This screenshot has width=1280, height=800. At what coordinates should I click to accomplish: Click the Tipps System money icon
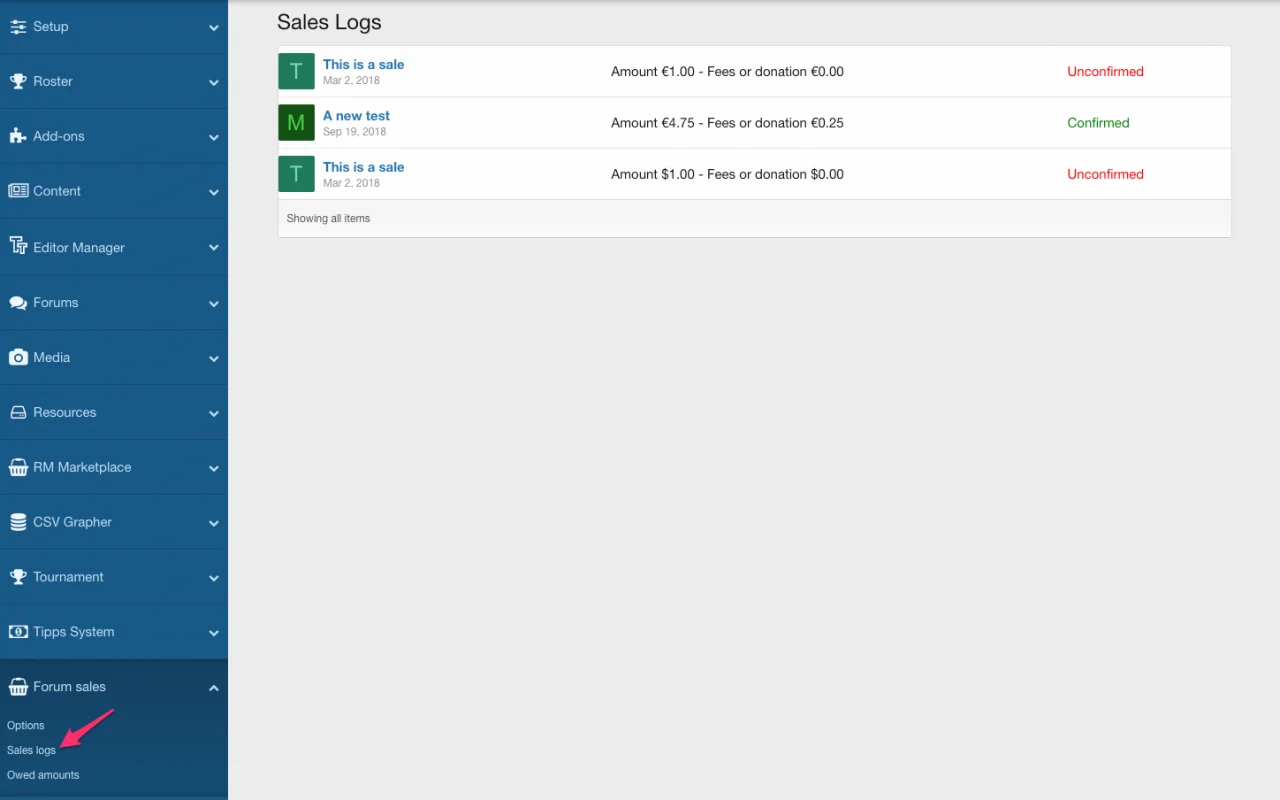pyautogui.click(x=18, y=632)
